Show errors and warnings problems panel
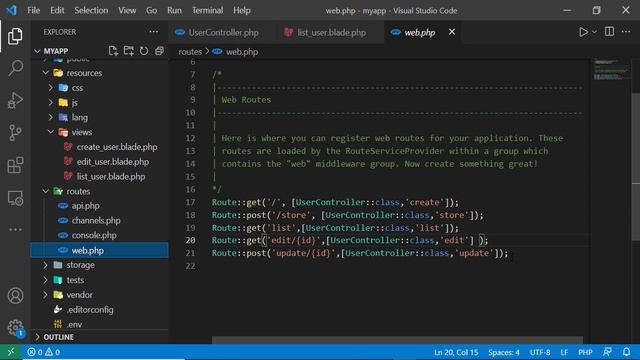640x360 pixels. [44, 352]
